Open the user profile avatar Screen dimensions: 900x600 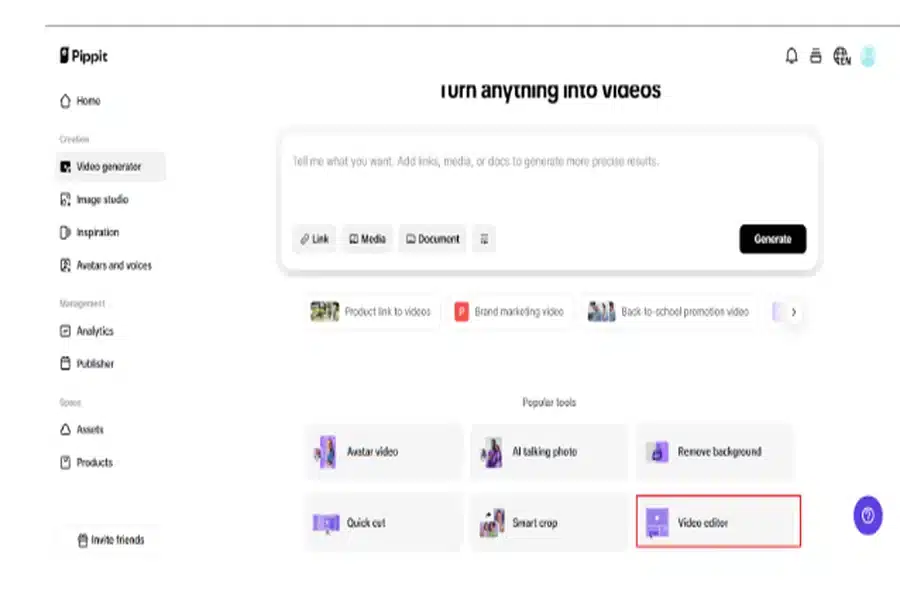[868, 56]
